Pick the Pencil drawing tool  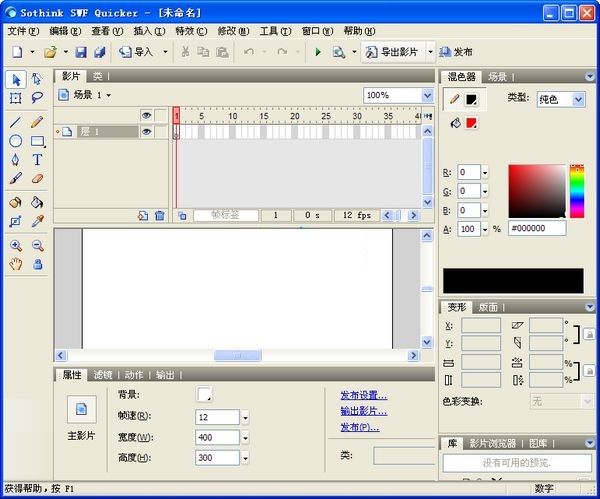click(37, 121)
